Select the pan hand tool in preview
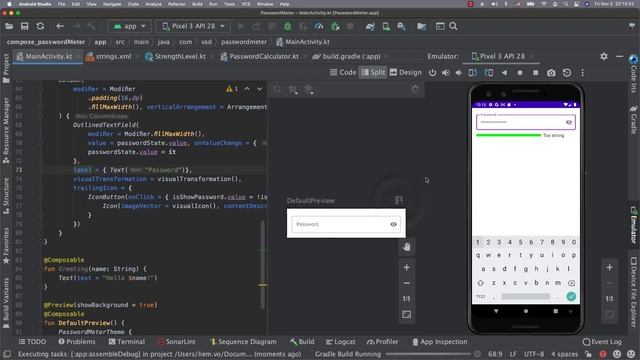640x360 pixels. pyautogui.click(x=407, y=247)
